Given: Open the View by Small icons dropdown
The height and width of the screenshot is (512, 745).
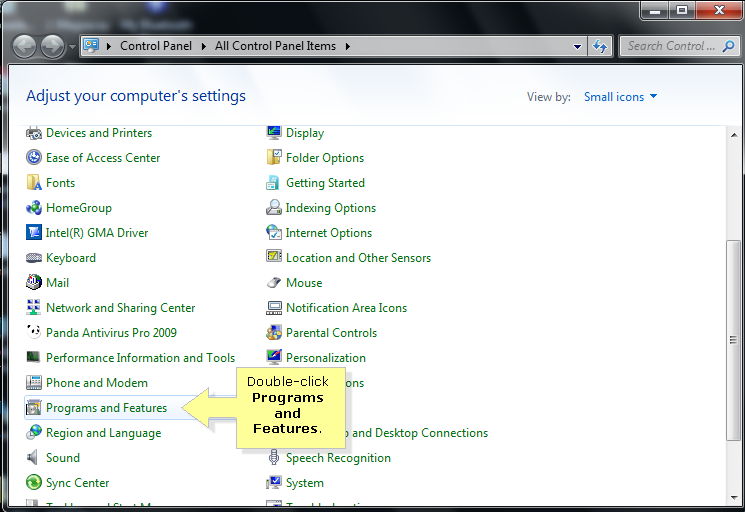Looking at the screenshot, I should point(621,97).
